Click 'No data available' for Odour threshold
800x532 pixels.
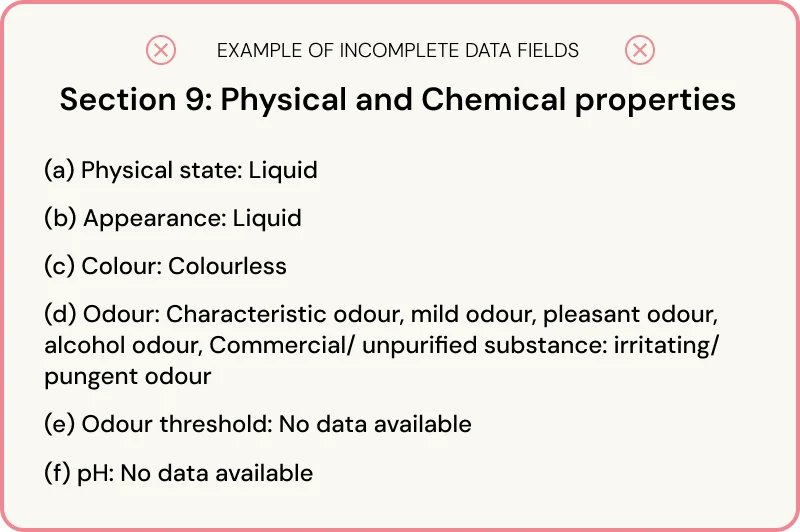click(375, 424)
